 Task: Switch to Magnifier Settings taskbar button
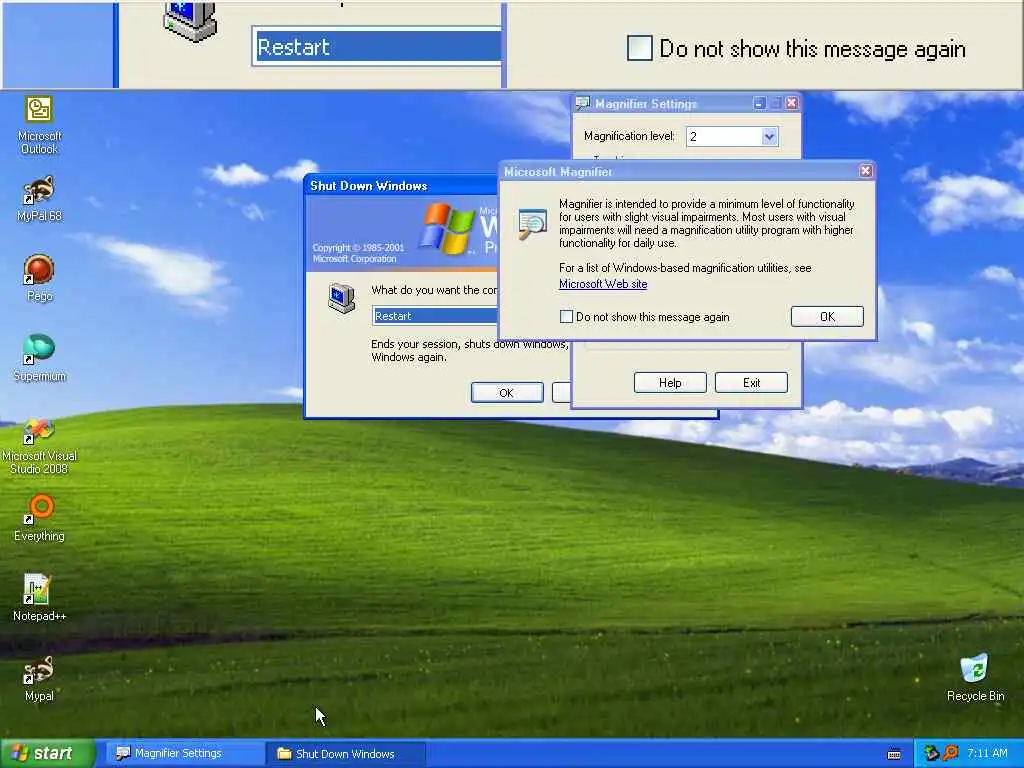pyautogui.click(x=184, y=754)
